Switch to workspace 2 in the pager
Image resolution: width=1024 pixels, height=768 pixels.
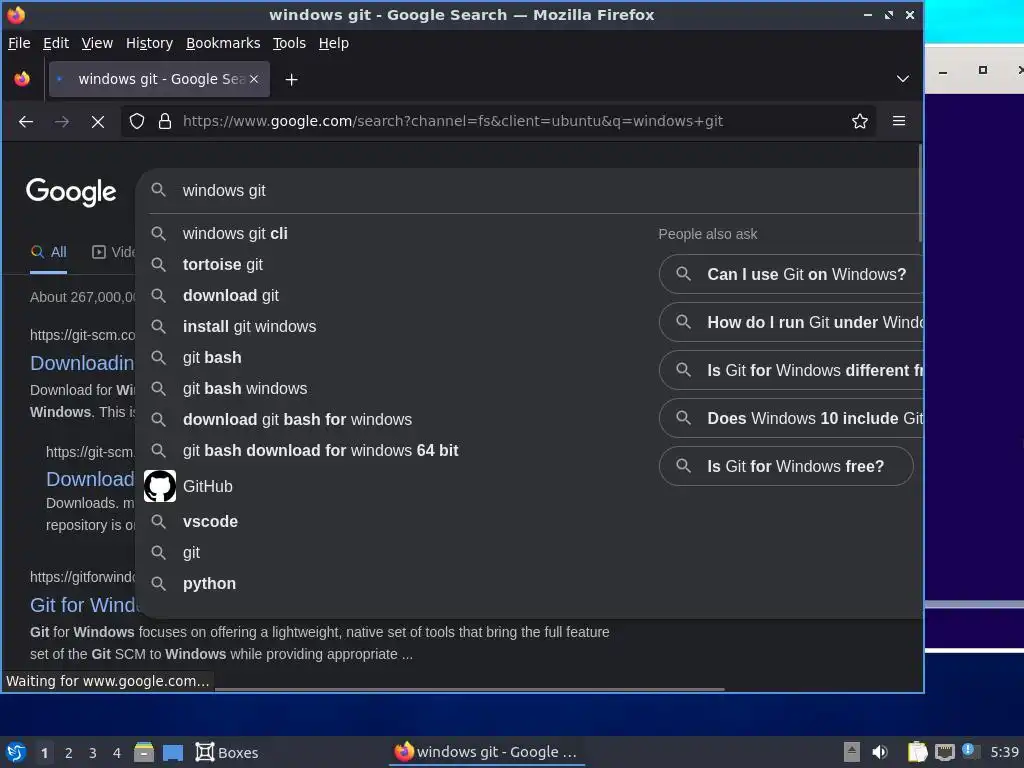pos(69,753)
